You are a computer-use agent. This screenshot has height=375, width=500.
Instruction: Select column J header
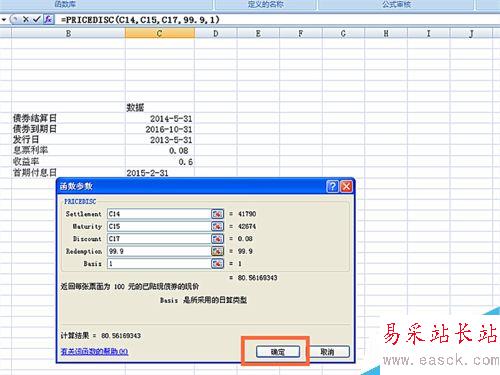click(x=471, y=33)
